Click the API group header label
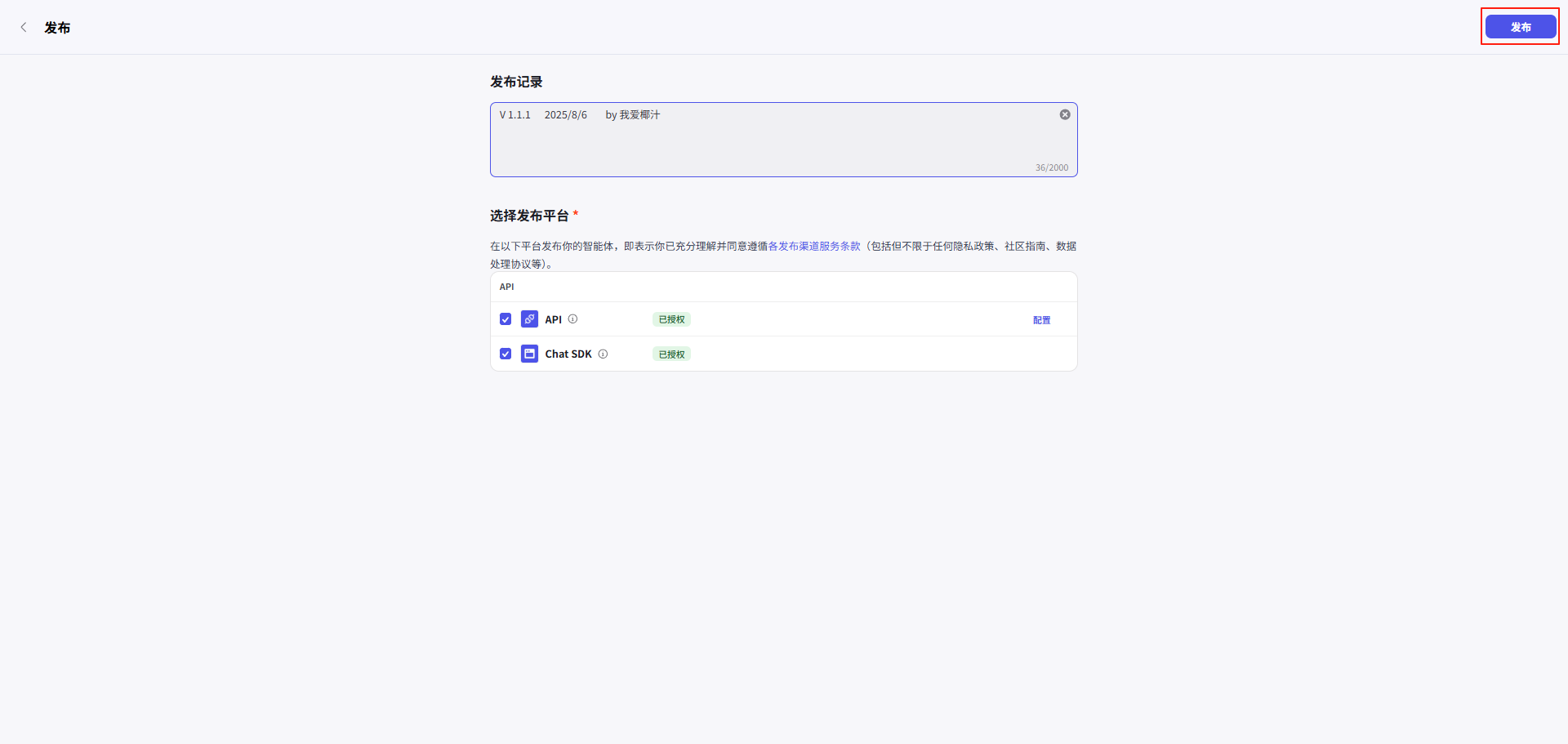The height and width of the screenshot is (744, 1568). coord(507,287)
